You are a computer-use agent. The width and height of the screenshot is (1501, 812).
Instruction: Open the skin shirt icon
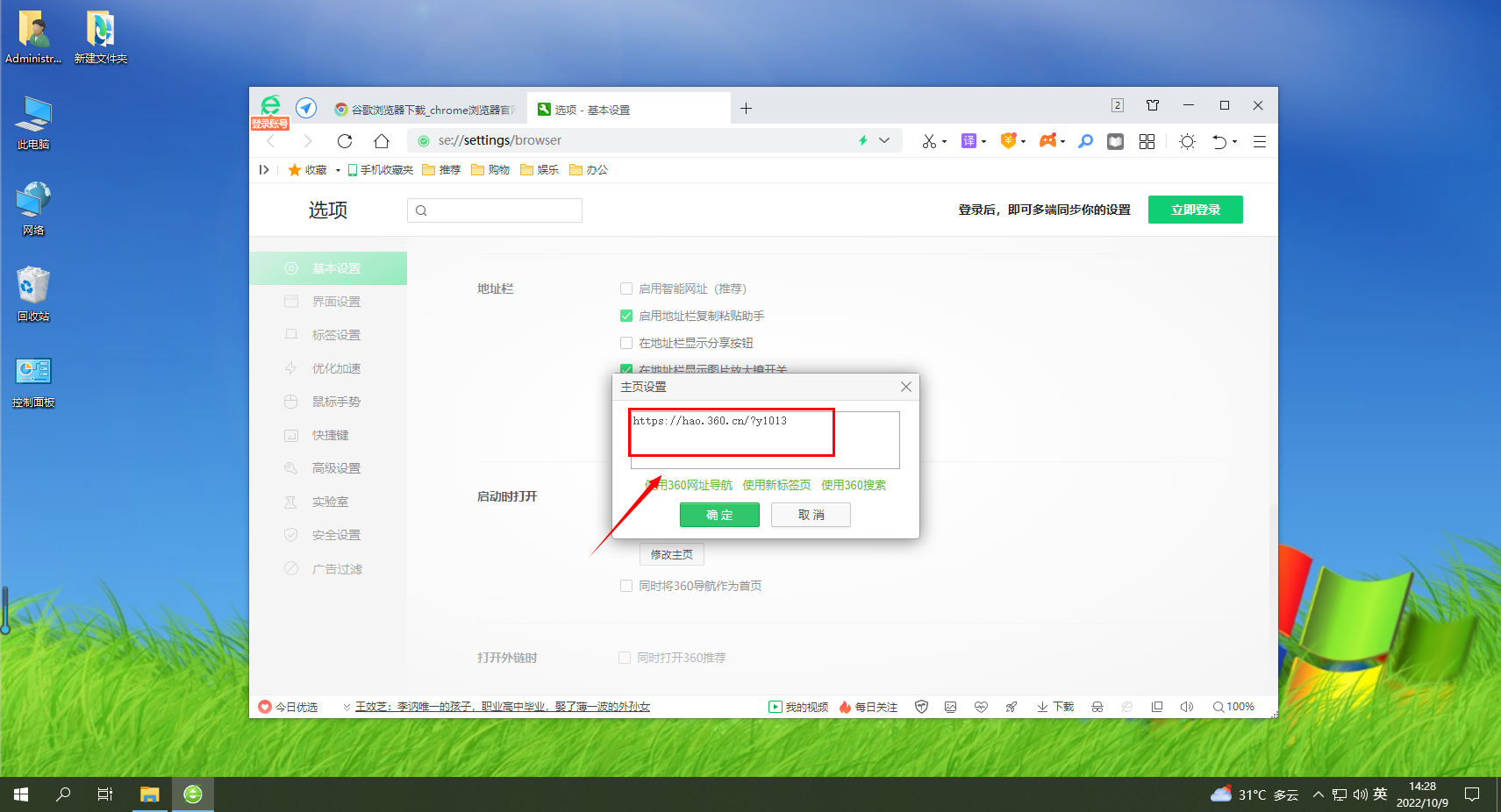point(1153,105)
